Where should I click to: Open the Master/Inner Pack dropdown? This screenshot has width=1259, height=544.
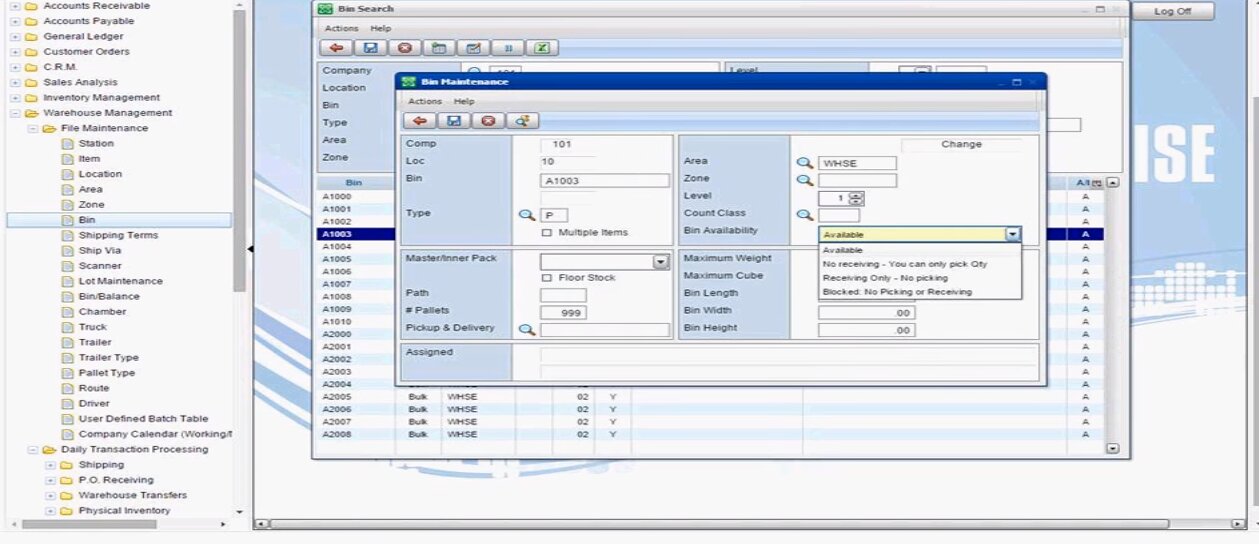click(660, 262)
